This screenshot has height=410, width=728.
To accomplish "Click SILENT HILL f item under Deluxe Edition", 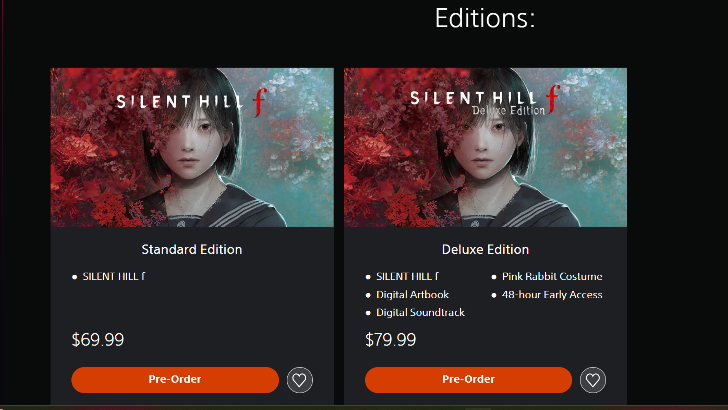I will point(407,276).
